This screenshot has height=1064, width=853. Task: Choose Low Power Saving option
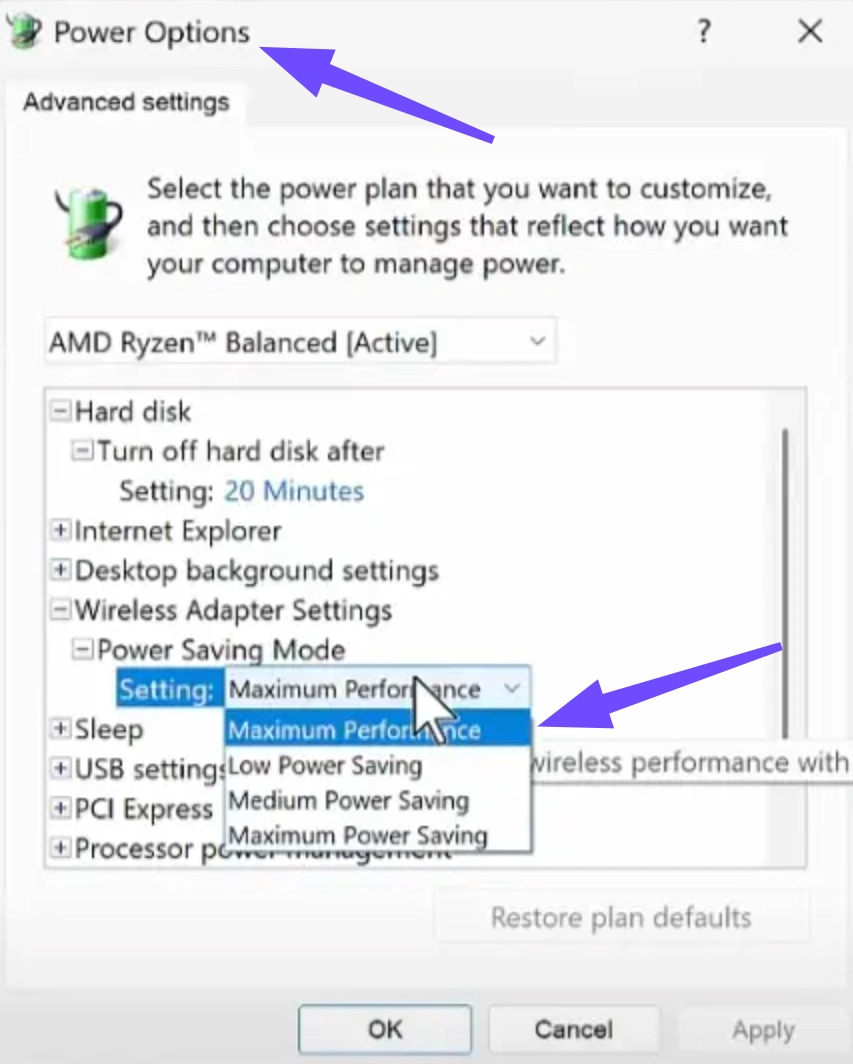coord(326,766)
